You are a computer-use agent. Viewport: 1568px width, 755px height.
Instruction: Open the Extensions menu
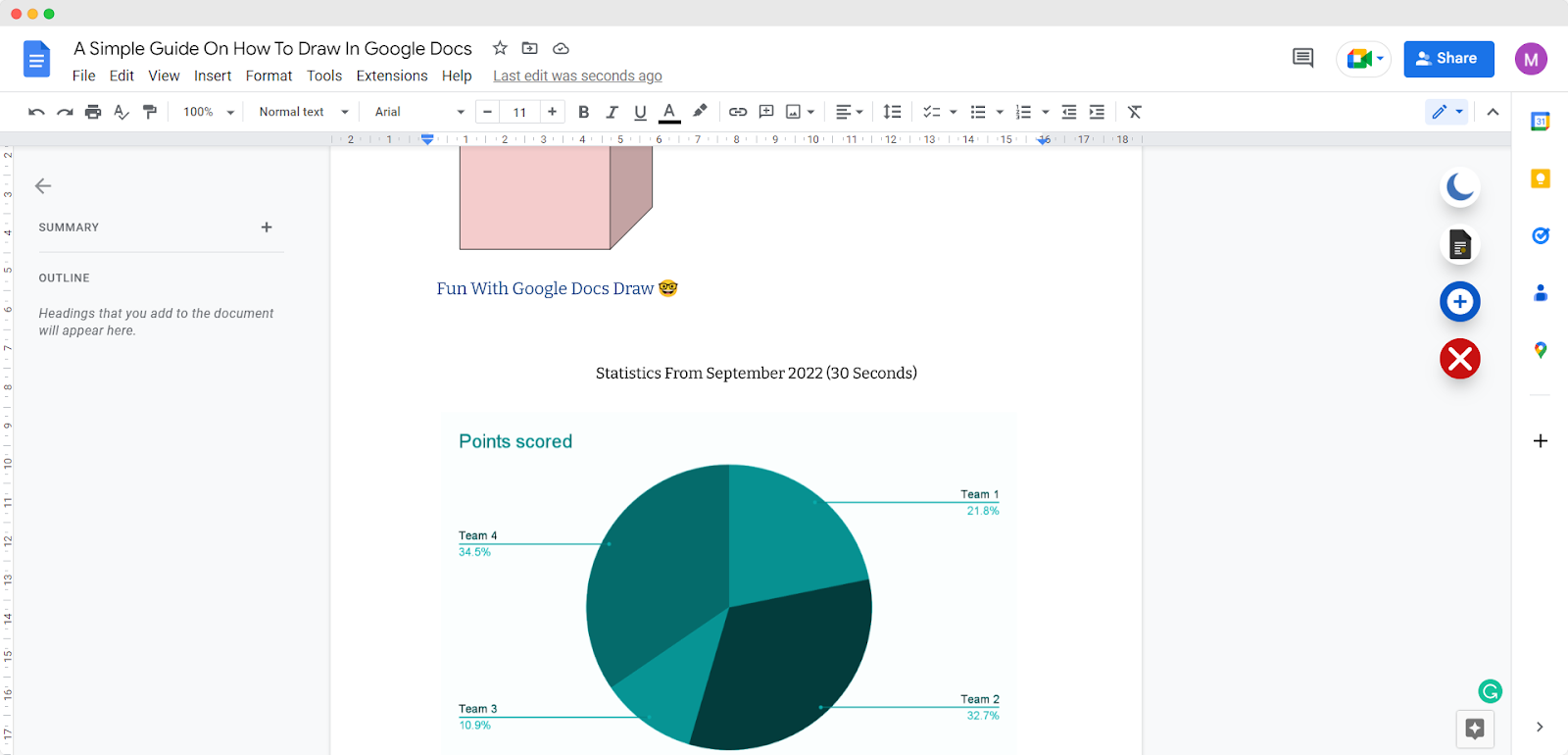392,75
